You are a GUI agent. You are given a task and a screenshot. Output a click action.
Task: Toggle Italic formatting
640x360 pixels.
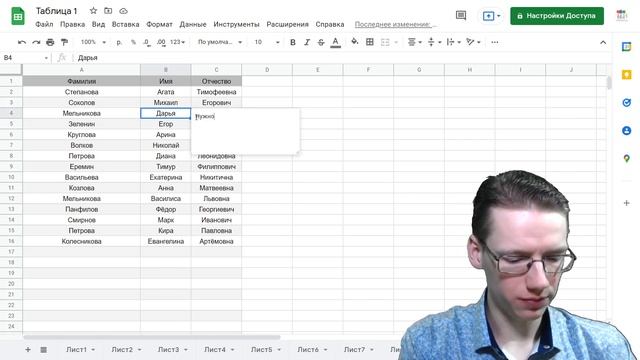pyautogui.click(x=307, y=42)
